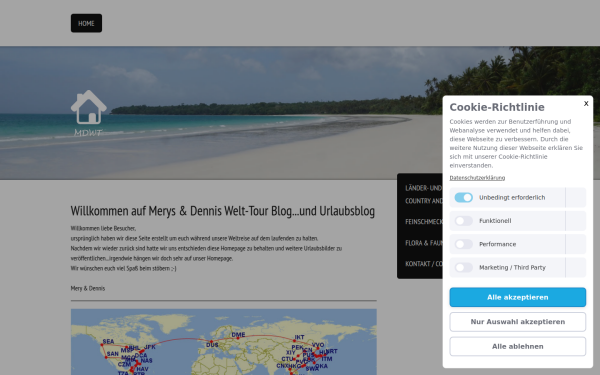600x375 pixels.
Task: Close the Cookie-Richtlinie dialog with the X
Action: click(586, 103)
